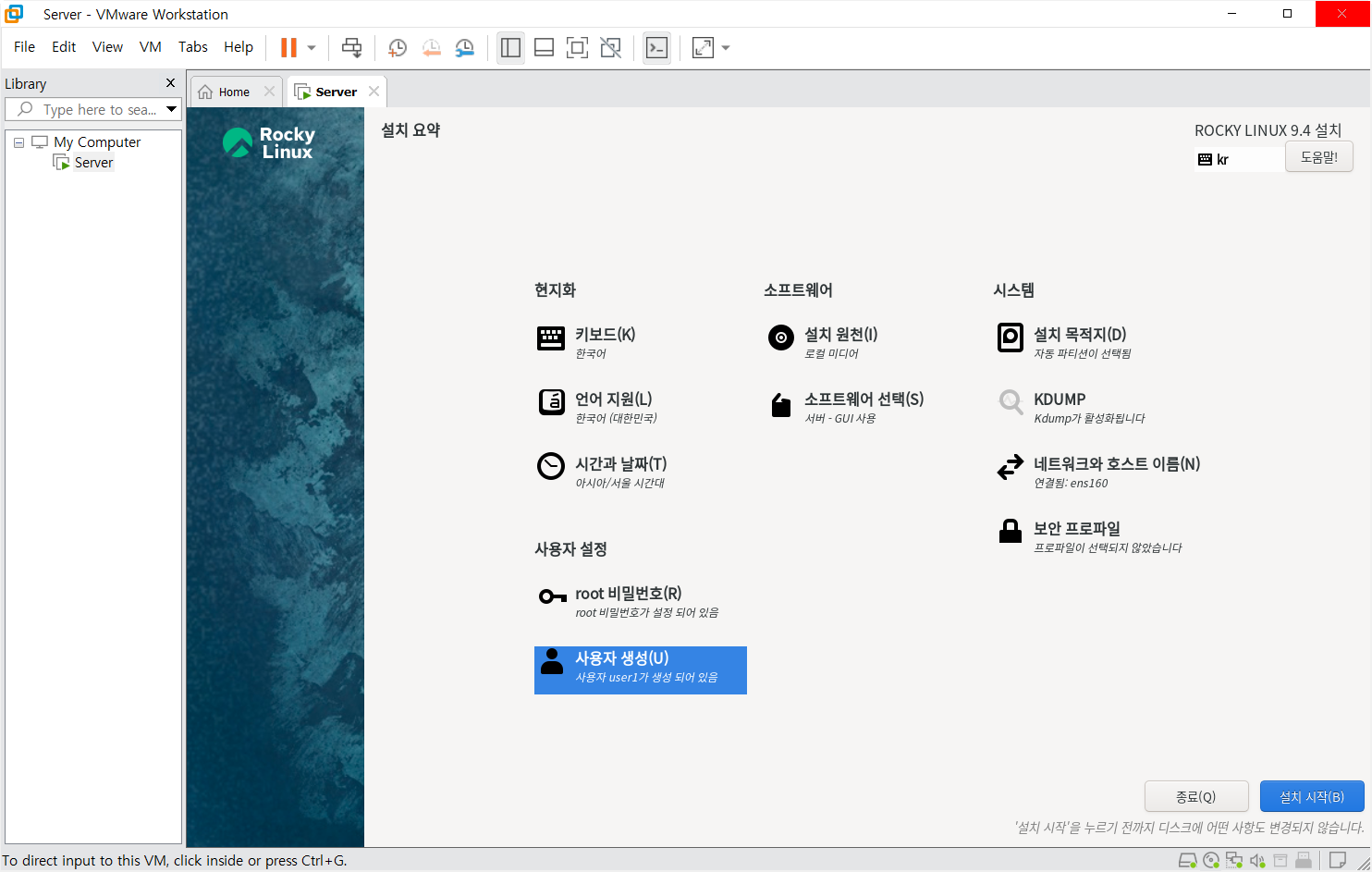This screenshot has height=872, width=1372.
Task: Click the hard disk status bar icon
Action: pos(1187,861)
